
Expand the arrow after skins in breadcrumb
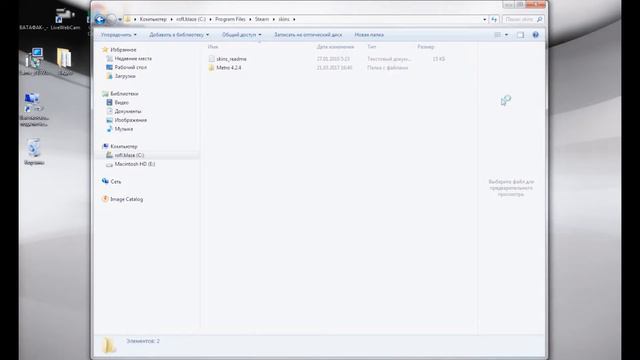tap(294, 19)
